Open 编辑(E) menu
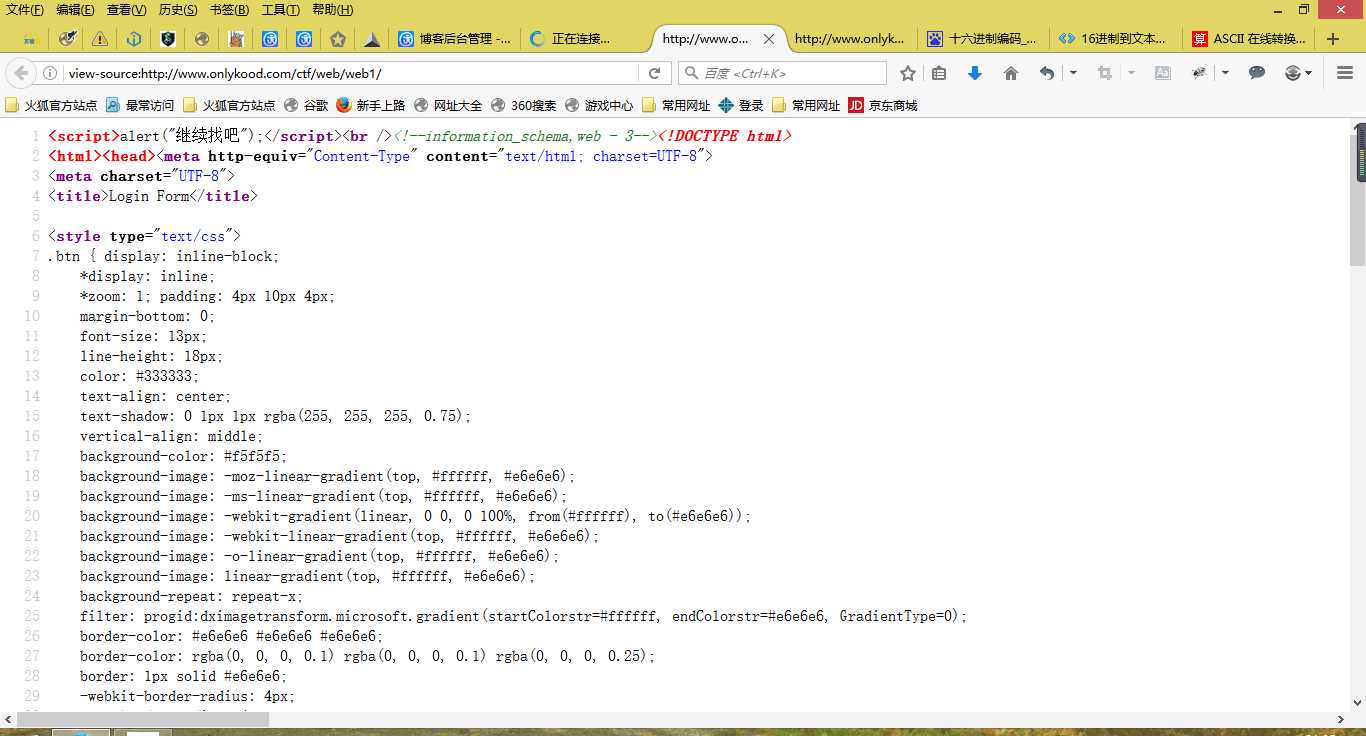Image resolution: width=1366 pixels, height=736 pixels. 76,10
